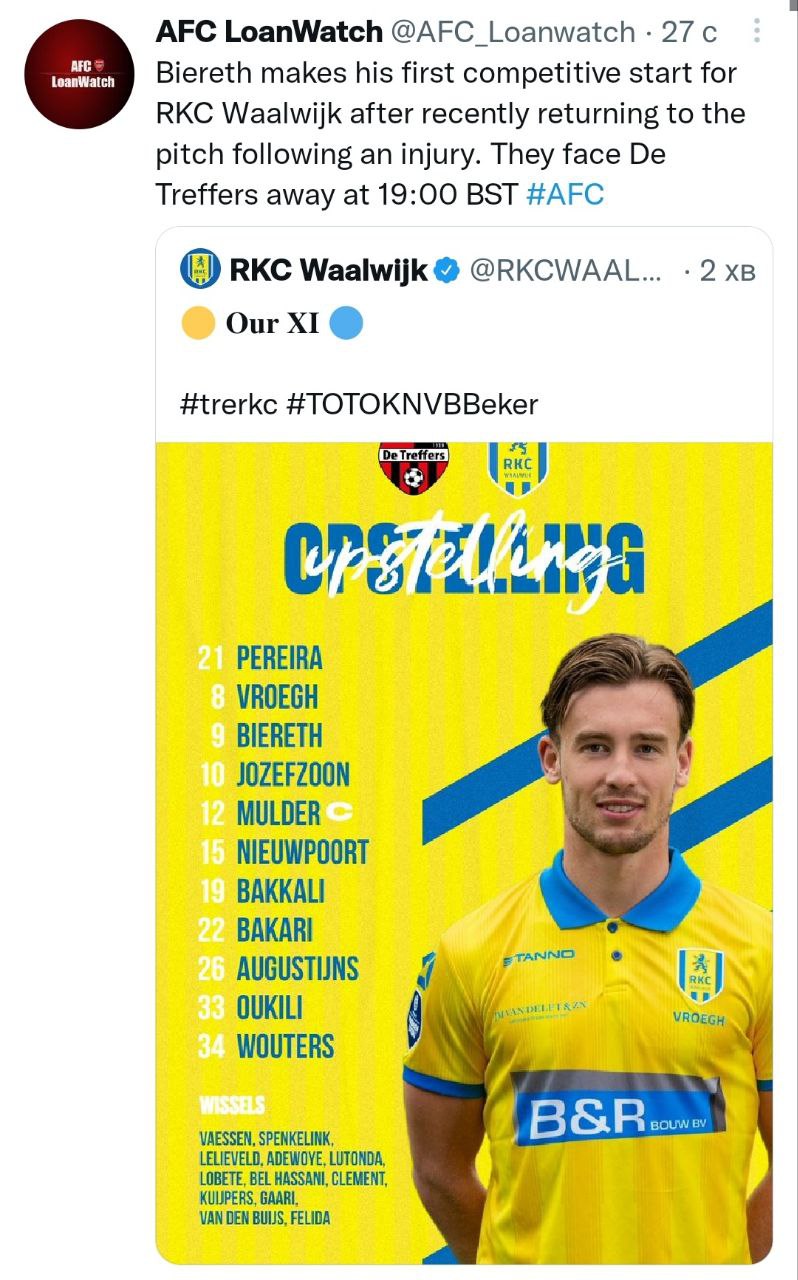
Task: Open the #trerkc hashtag
Action: 229,404
